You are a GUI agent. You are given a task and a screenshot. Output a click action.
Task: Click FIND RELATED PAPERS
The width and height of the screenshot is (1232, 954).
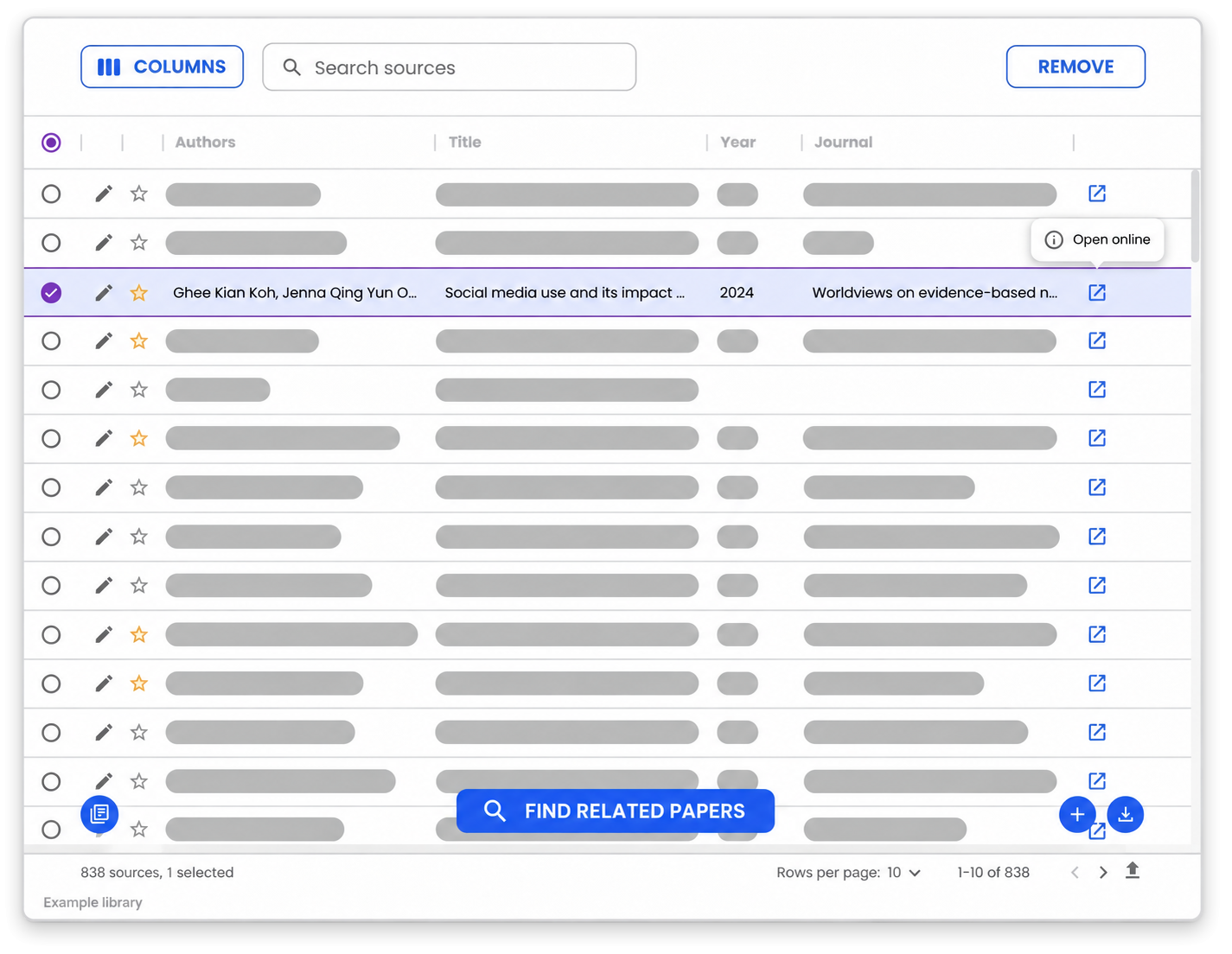[616, 811]
